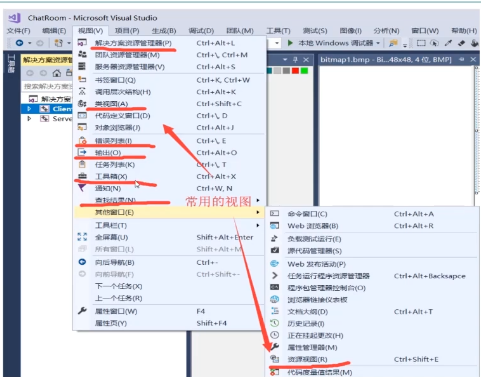Click the toolbar back navigation arrow

pyautogui.click(x=19, y=43)
